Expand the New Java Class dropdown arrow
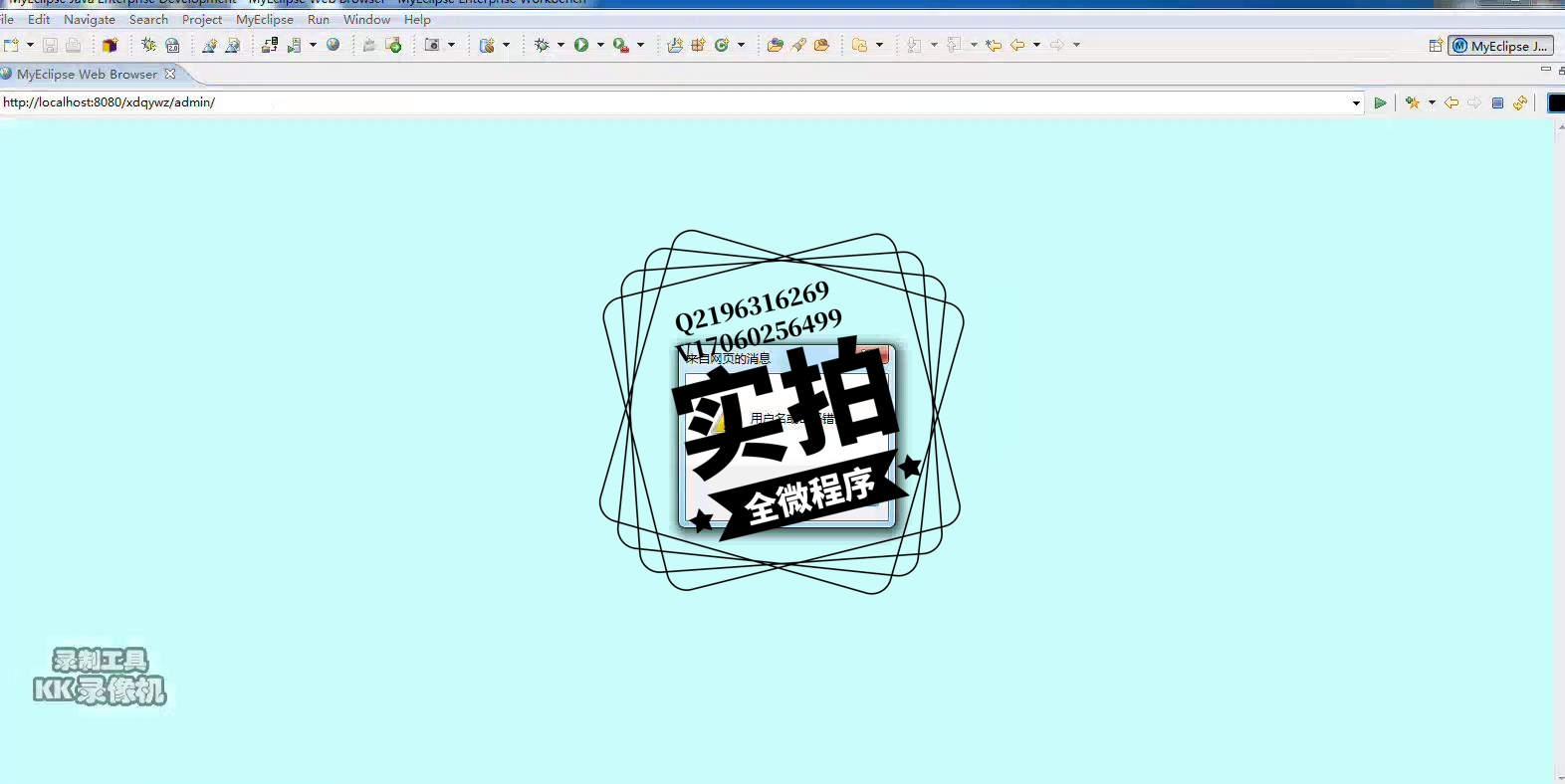Image resolution: width=1565 pixels, height=784 pixels. (741, 45)
